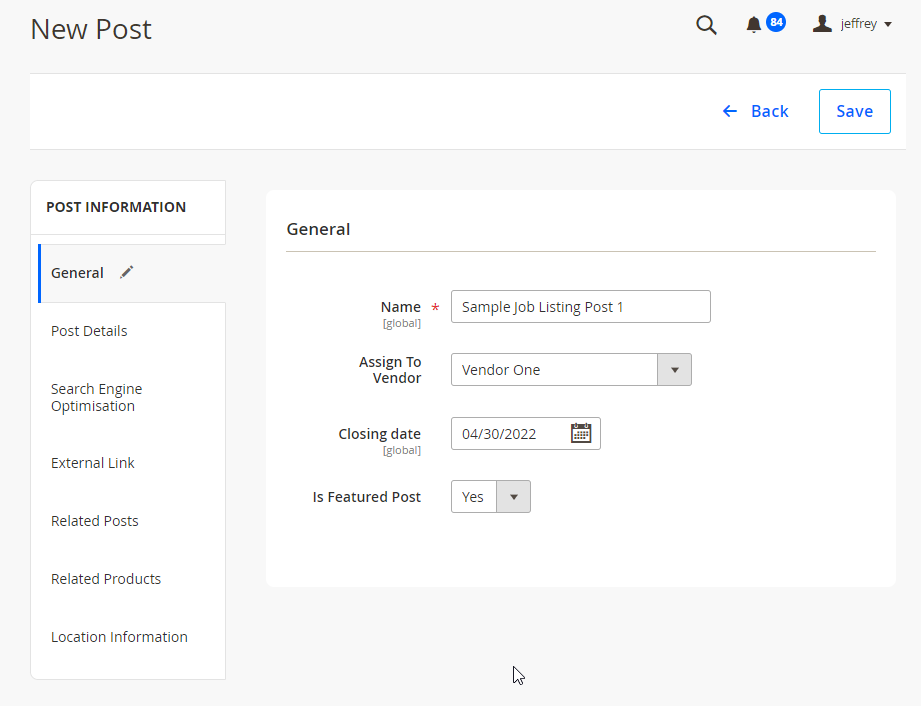Open the Is Featured Post dropdown
The height and width of the screenshot is (706, 921).
pyautogui.click(x=490, y=496)
